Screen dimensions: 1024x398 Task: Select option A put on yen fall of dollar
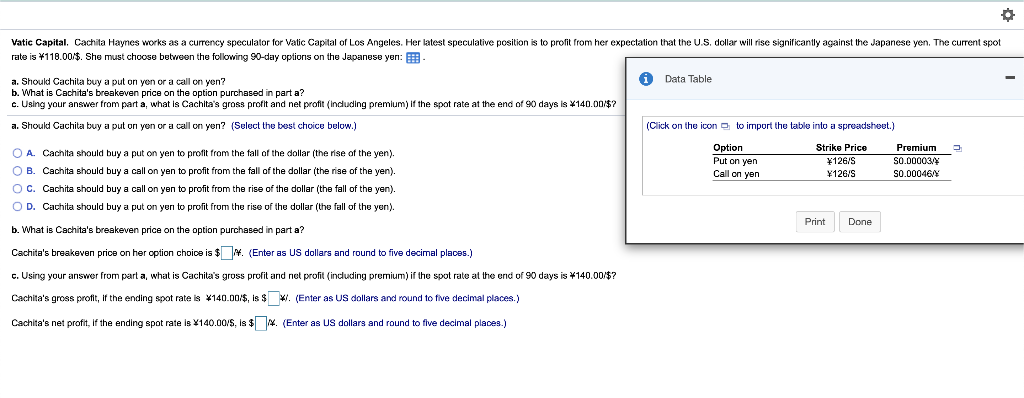tap(18, 154)
